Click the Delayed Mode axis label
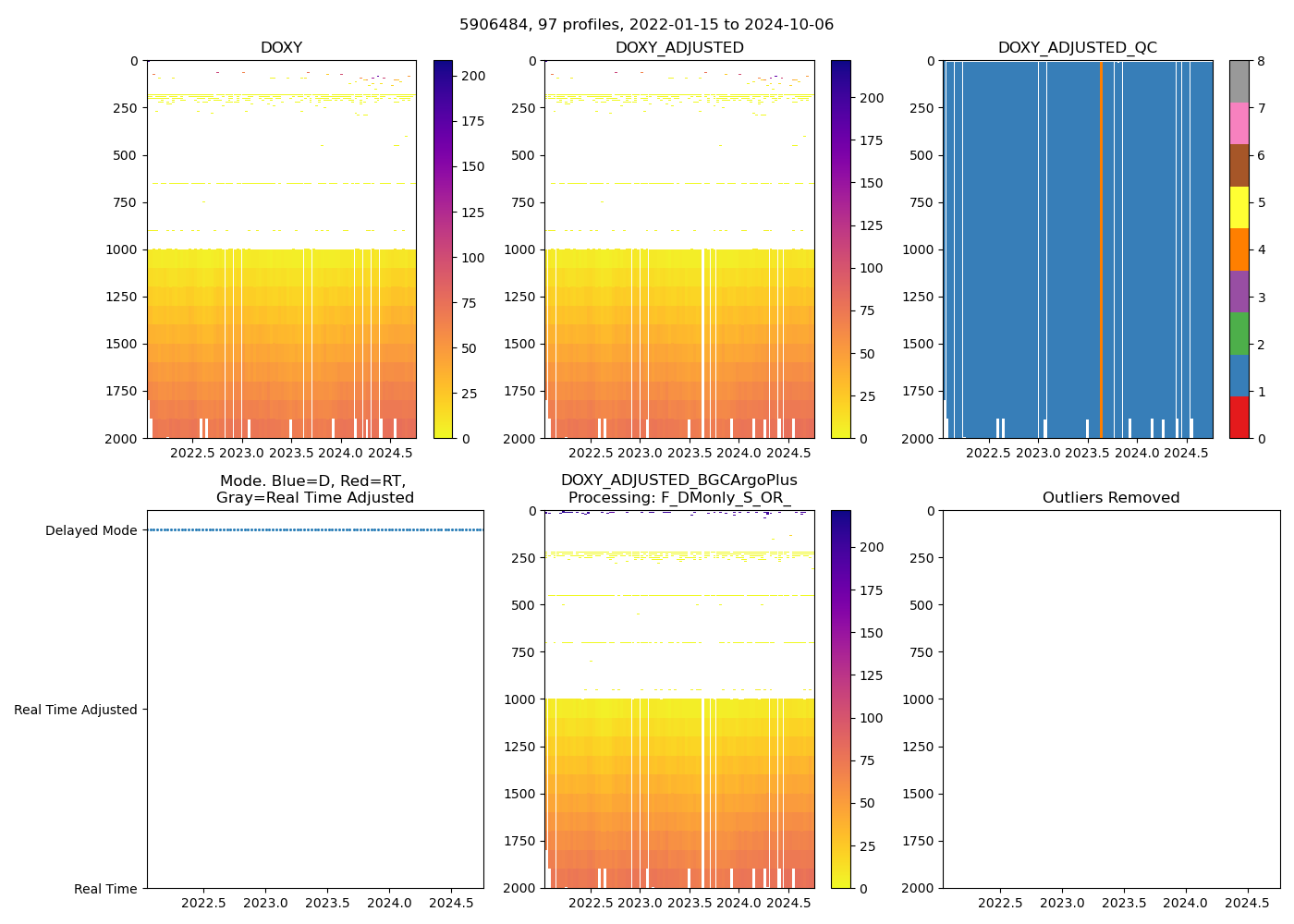The image size is (1294, 924). click(x=91, y=530)
